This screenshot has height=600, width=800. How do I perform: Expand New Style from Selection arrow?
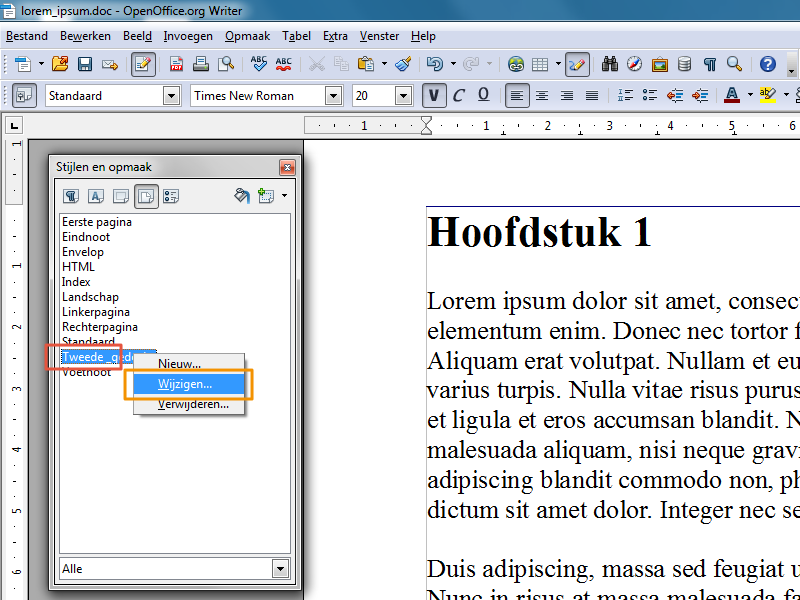[284, 196]
